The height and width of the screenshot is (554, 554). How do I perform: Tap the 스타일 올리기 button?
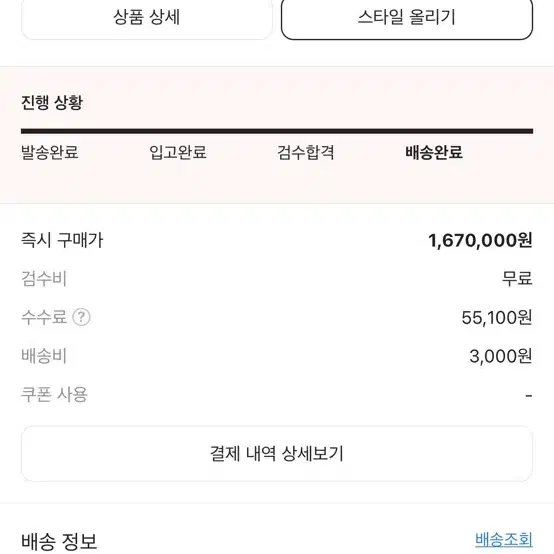click(407, 18)
